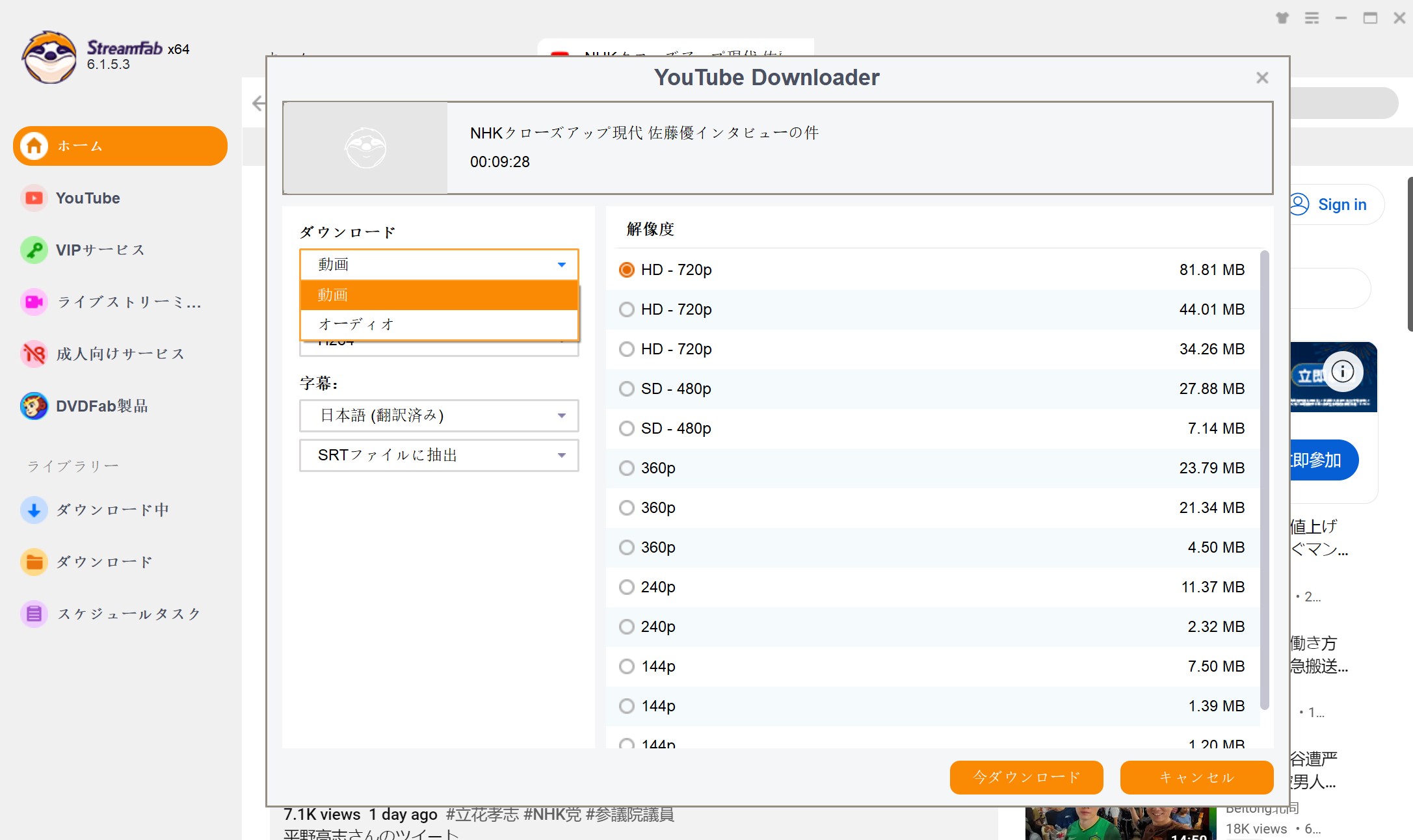Click the home icon in sidebar
The image size is (1413, 840).
(34, 146)
